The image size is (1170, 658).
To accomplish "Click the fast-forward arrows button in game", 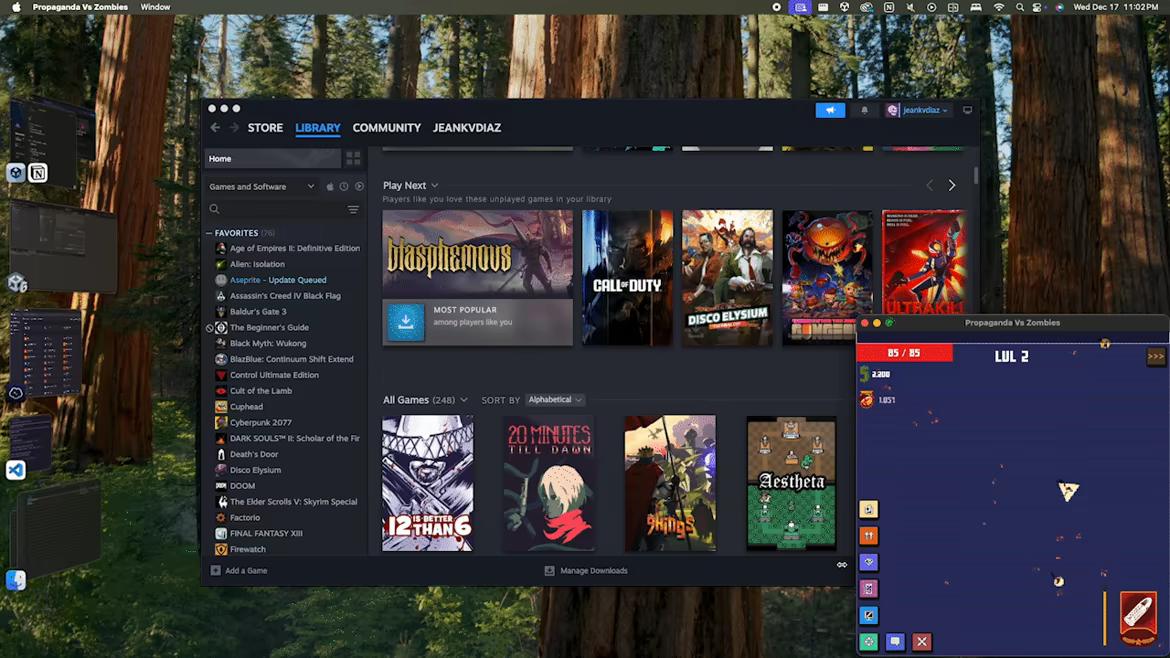I will 1155,357.
